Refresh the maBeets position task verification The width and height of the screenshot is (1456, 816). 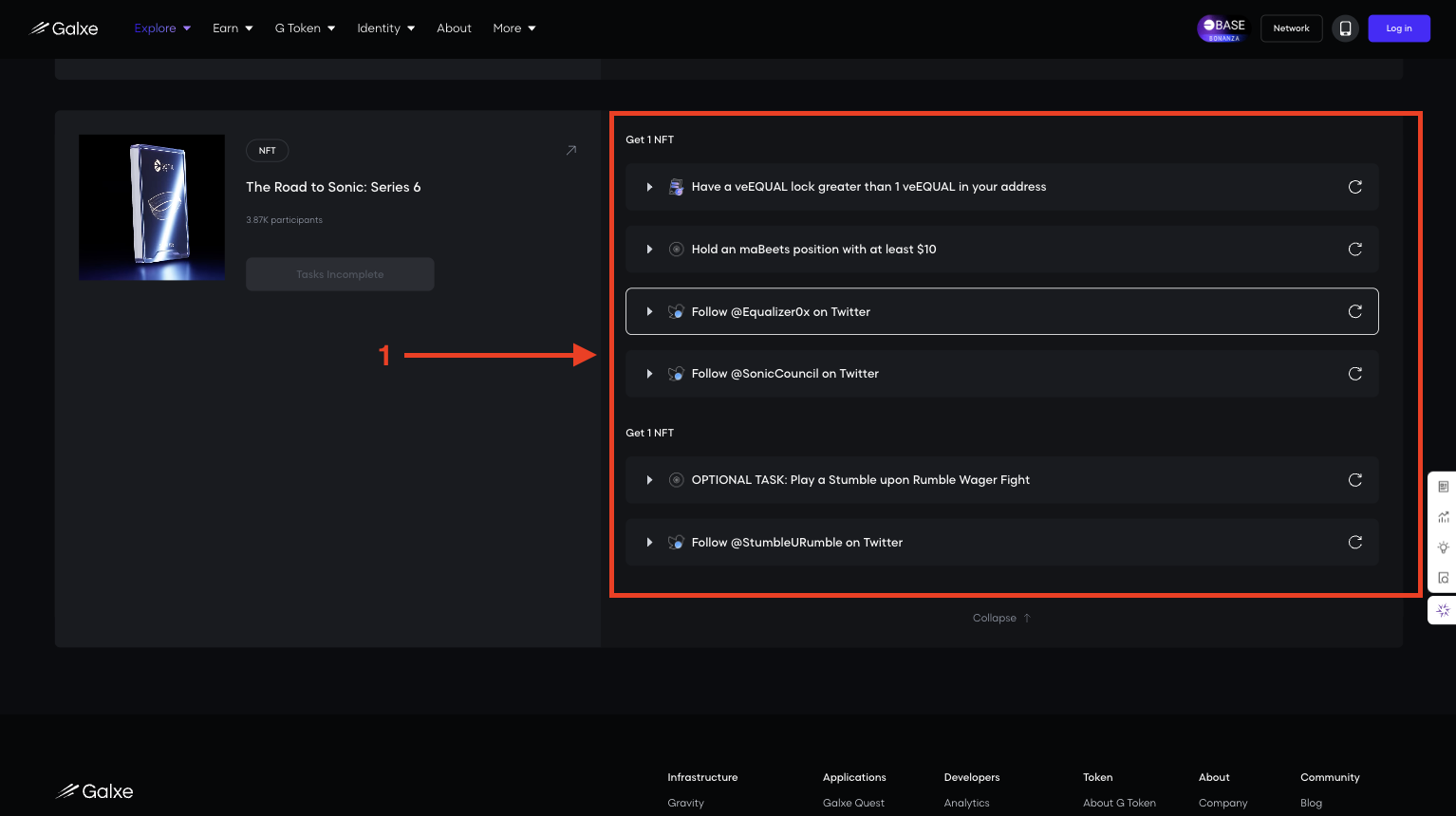pyautogui.click(x=1354, y=249)
